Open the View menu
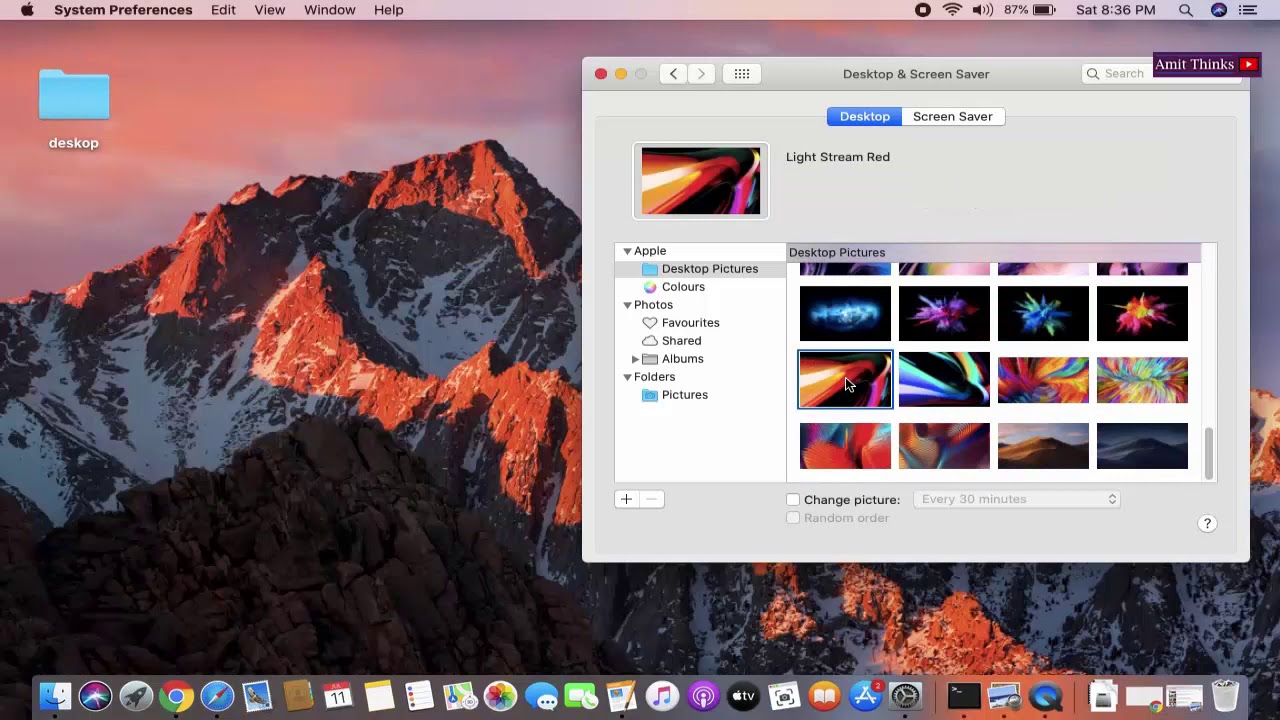The width and height of the screenshot is (1280, 720). [x=269, y=10]
